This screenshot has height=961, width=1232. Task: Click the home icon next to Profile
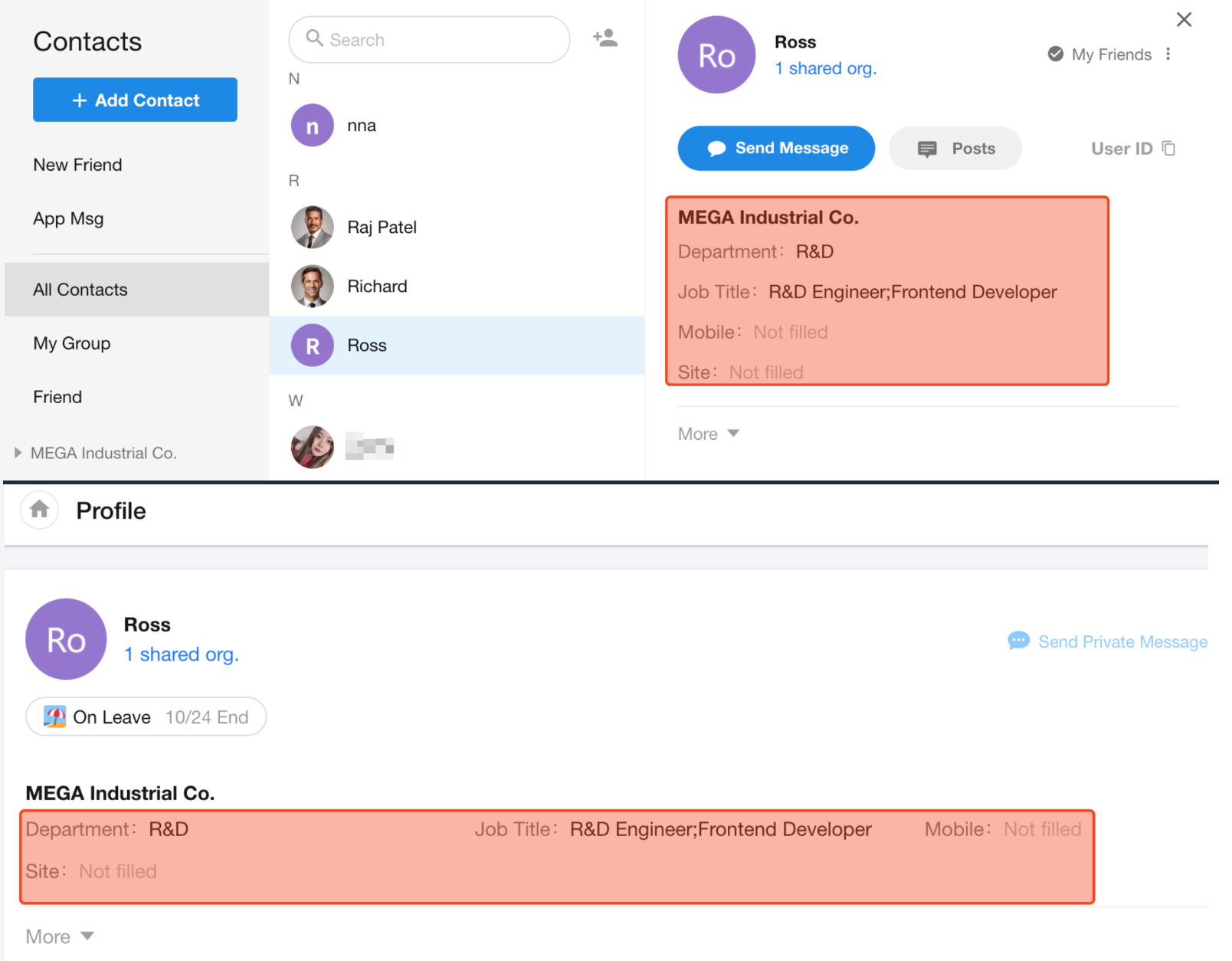coord(40,510)
